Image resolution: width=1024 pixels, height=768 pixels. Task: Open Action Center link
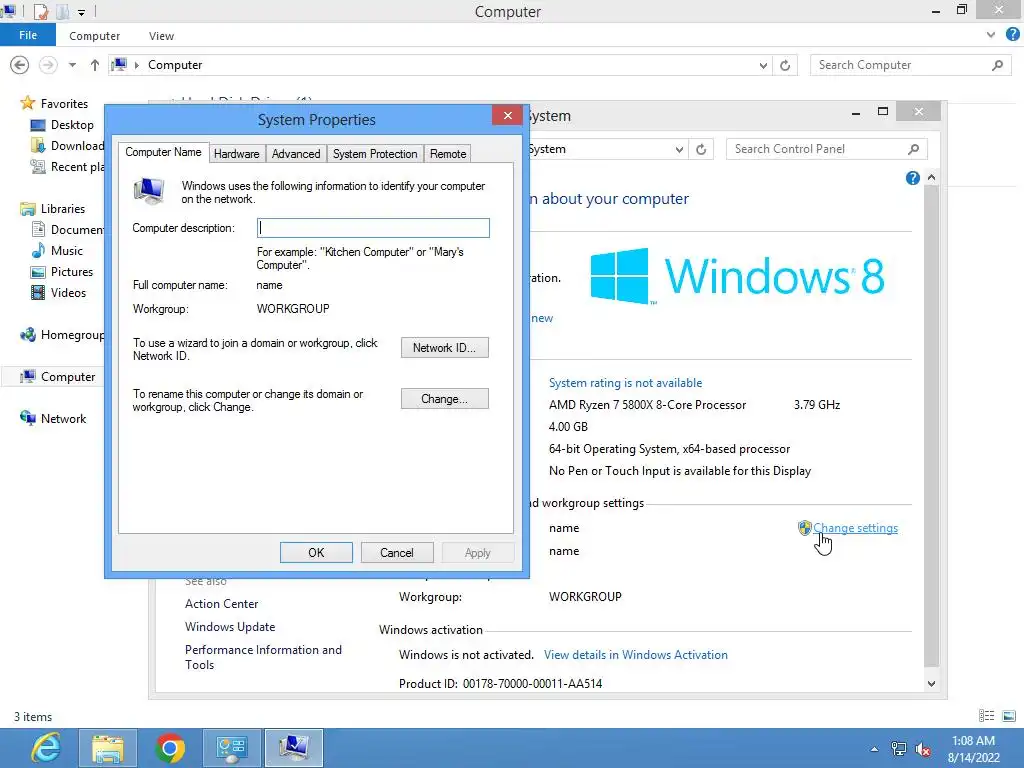tap(221, 603)
